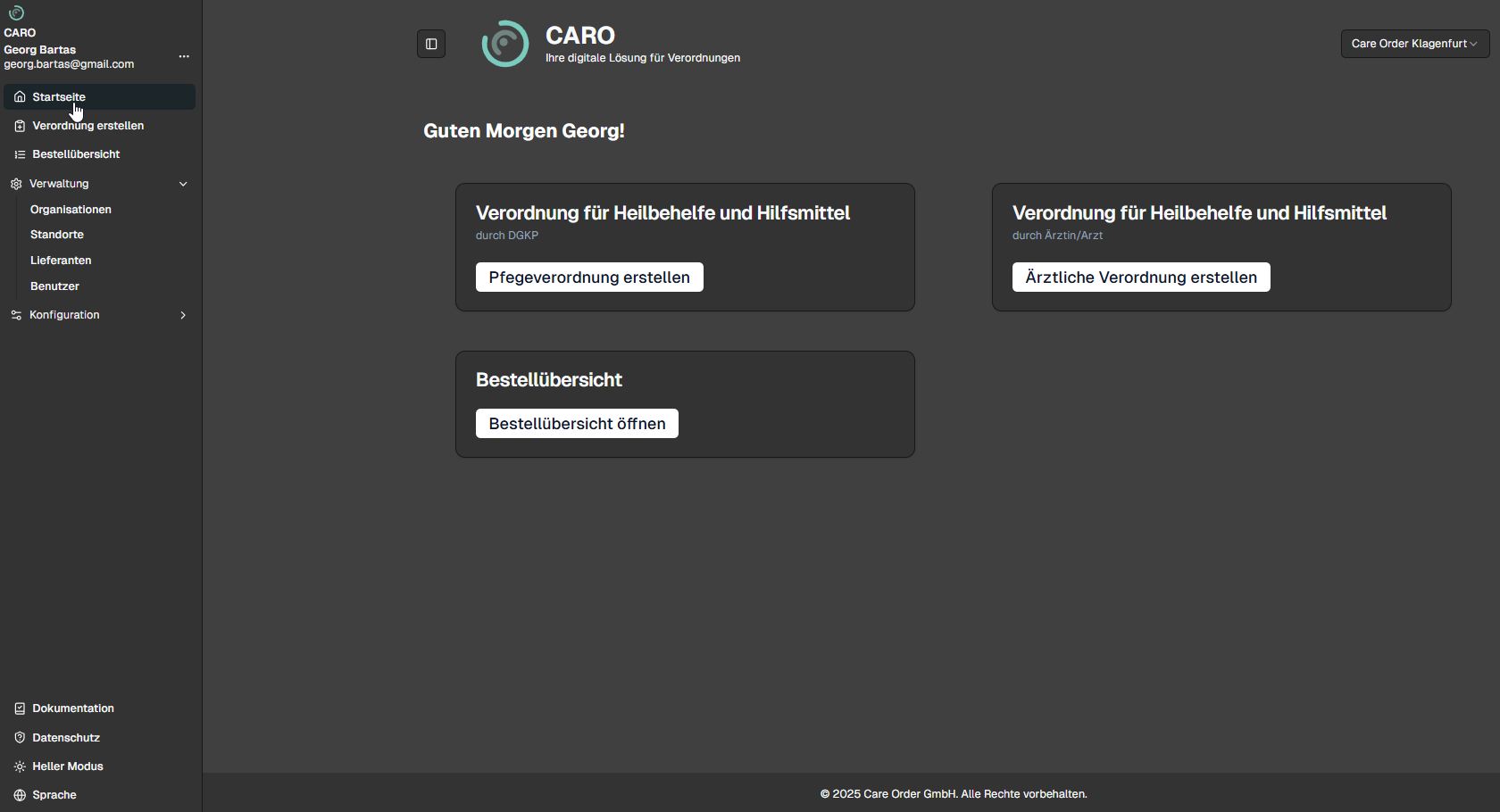This screenshot has width=1500, height=812.
Task: Click Pfegeverordnung erstellen button
Action: tap(589, 278)
